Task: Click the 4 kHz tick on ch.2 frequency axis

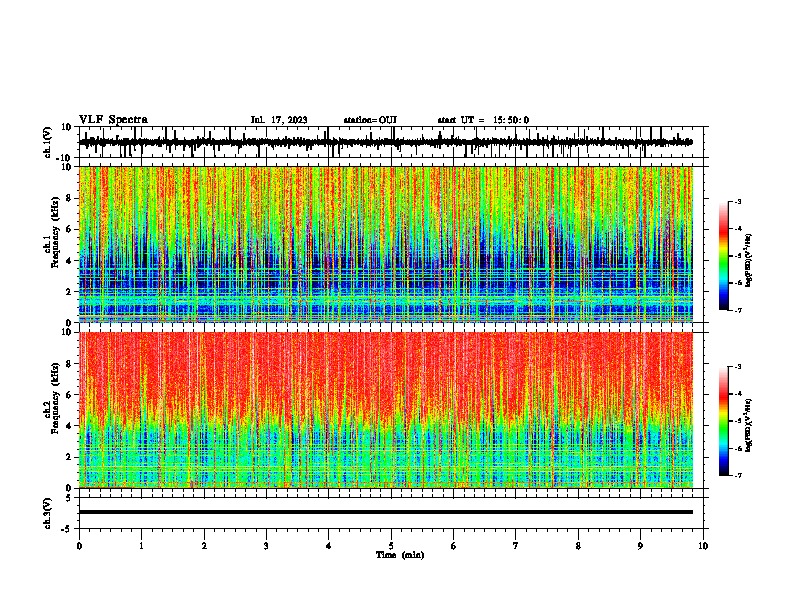Action: click(x=69, y=426)
